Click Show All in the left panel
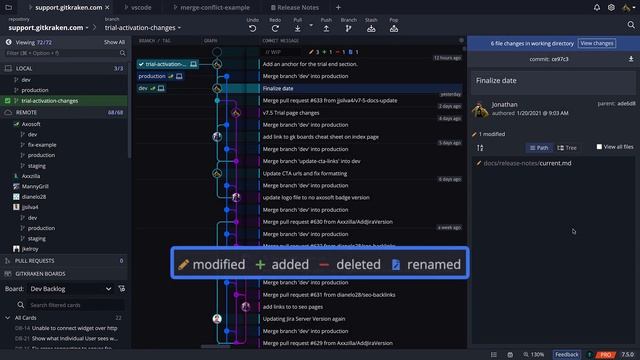Screen dimensions: 640x360 click(x=114, y=42)
